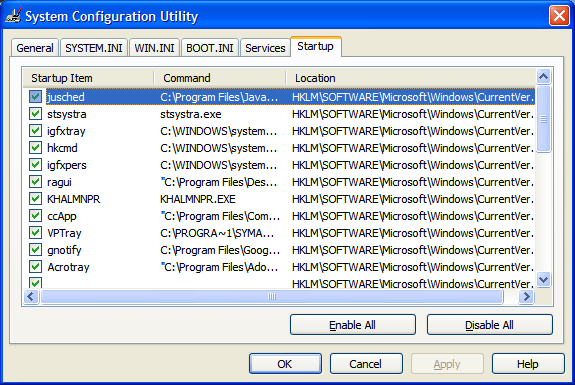Click the vertical scrollbar thumb
The height and width of the screenshot is (385, 575).
point(543,118)
